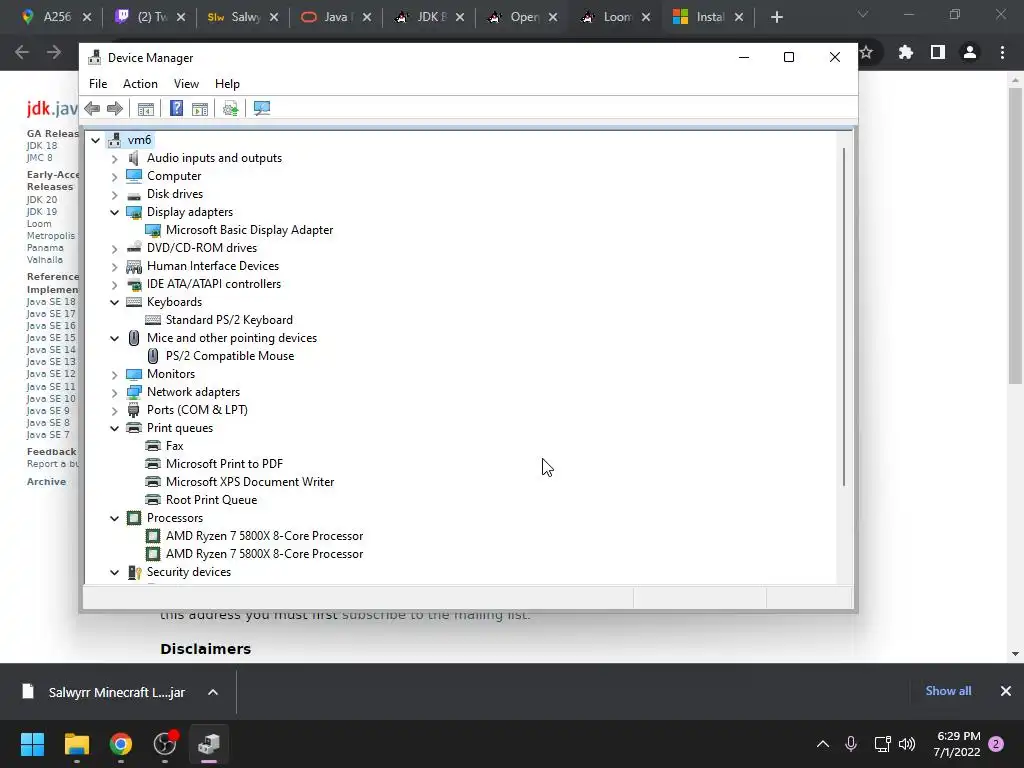Click the blue Help question-mark toolbar icon
Image resolution: width=1024 pixels, height=768 pixels.
point(176,108)
